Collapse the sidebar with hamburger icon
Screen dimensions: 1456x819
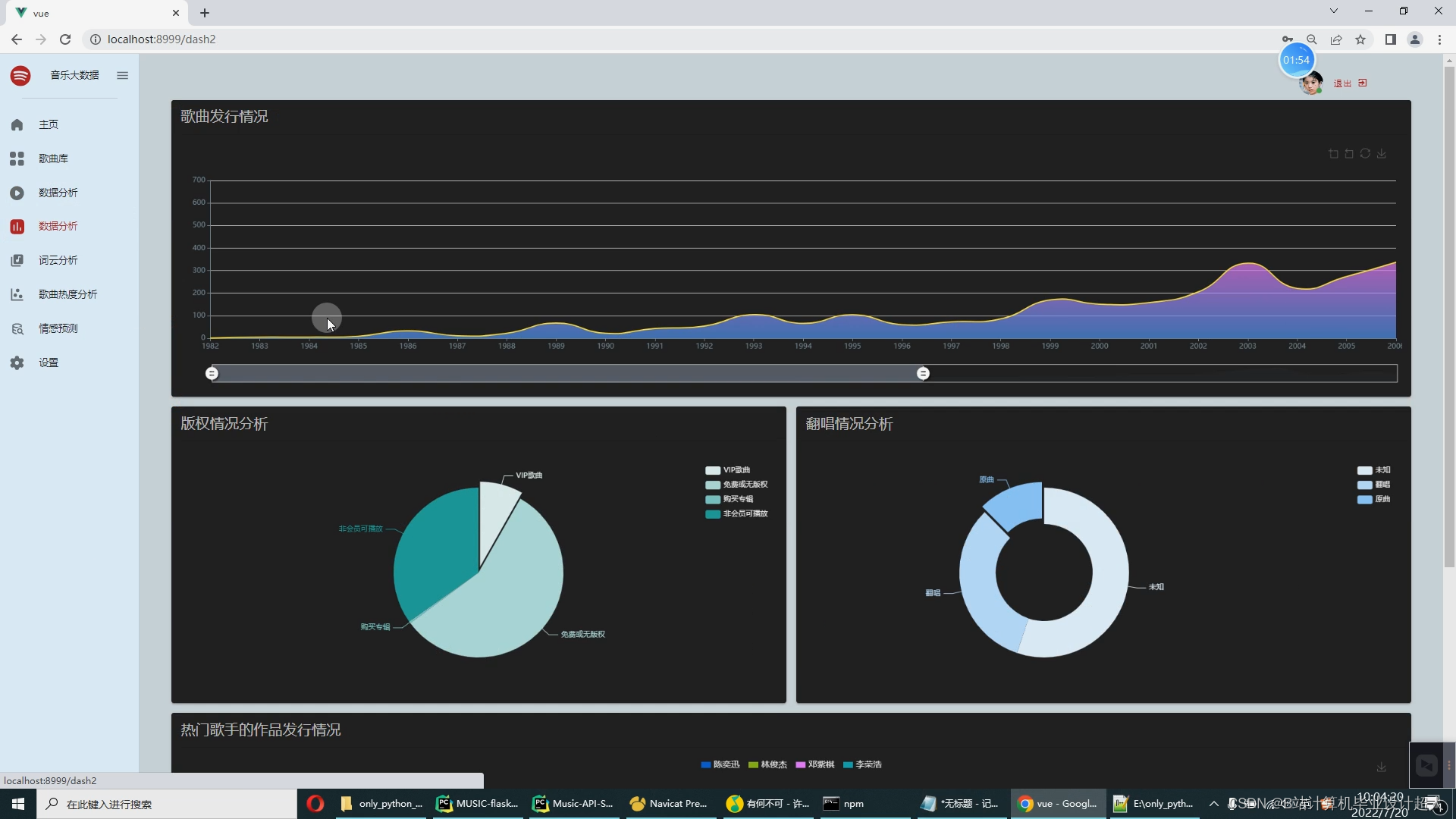[122, 75]
